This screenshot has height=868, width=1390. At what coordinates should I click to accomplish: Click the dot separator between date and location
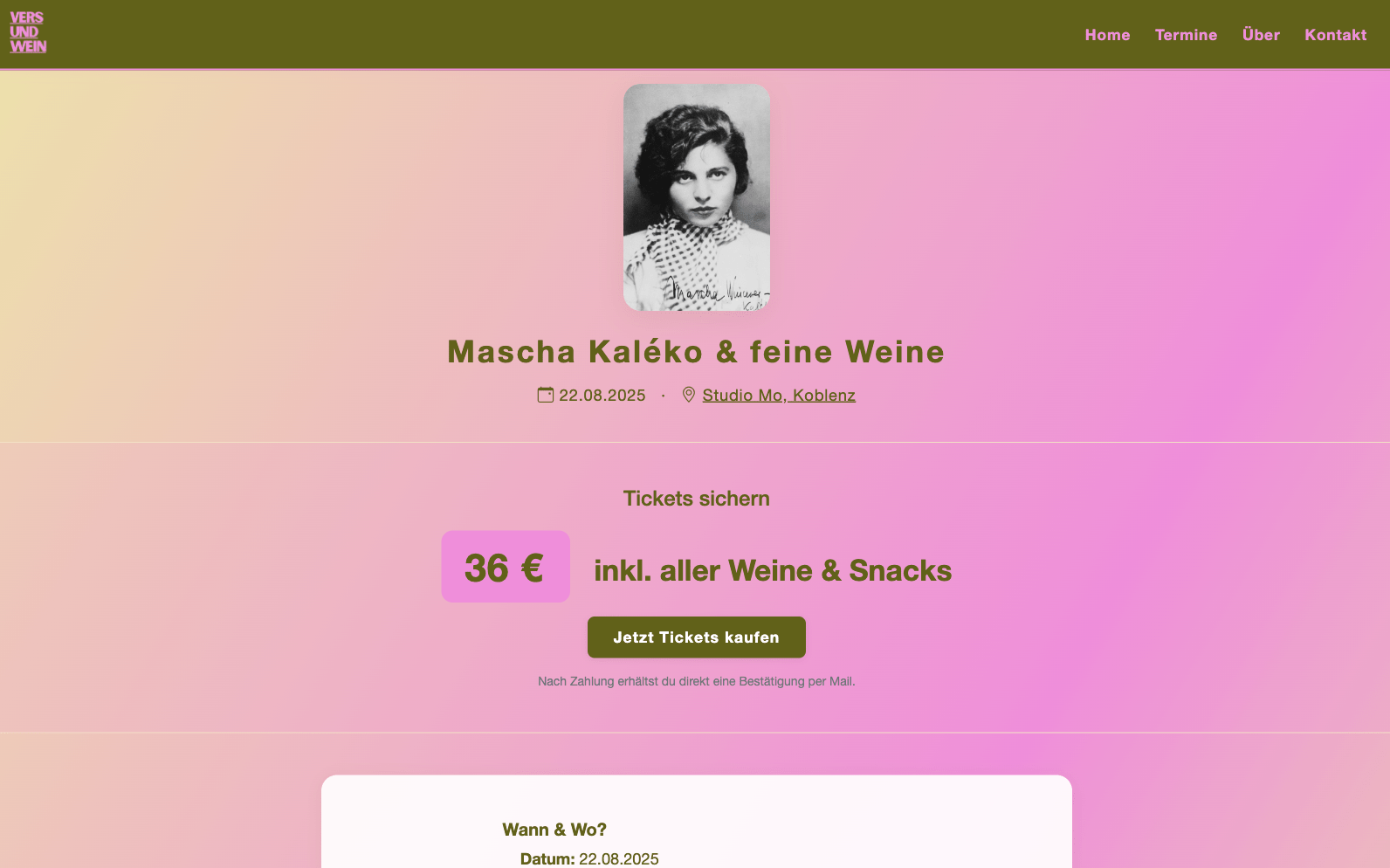tap(664, 396)
